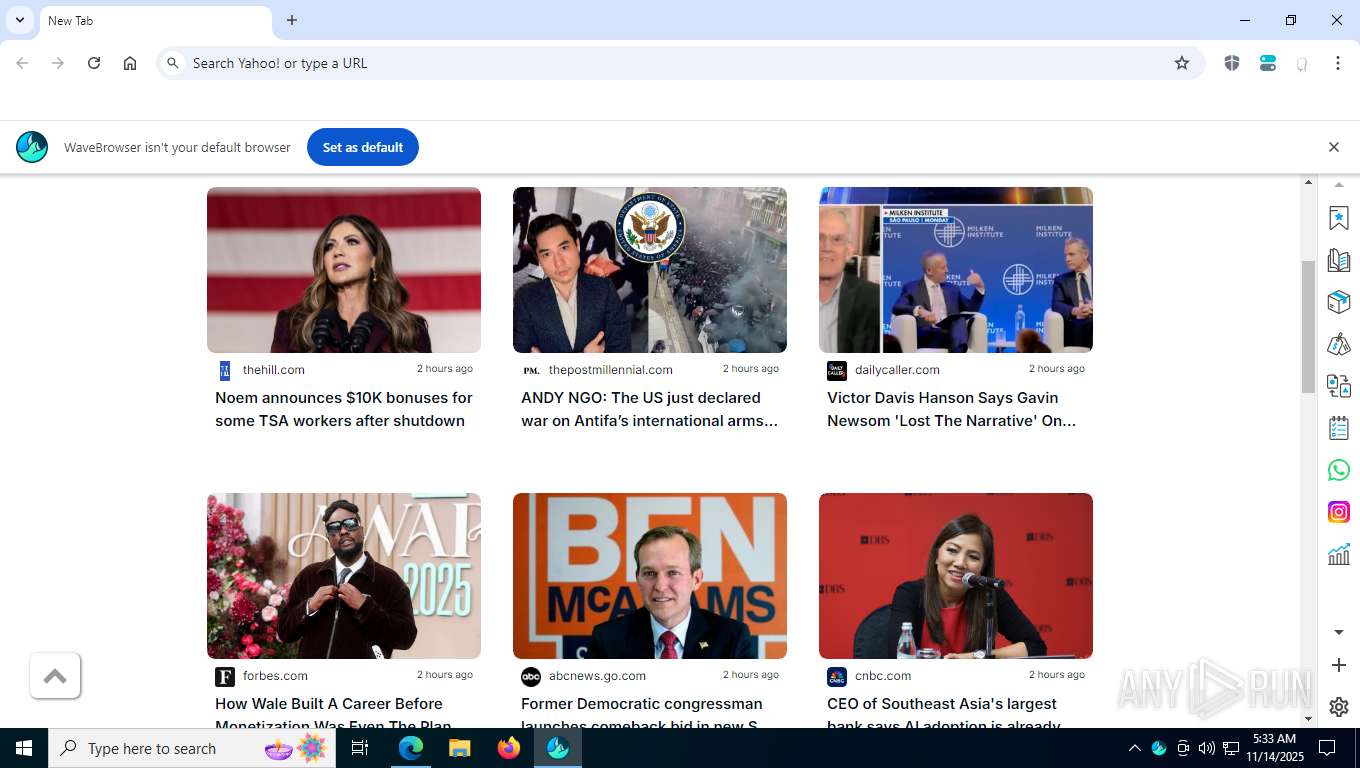Click abcnews.go.com source label
The image size is (1360, 768).
pos(597,676)
